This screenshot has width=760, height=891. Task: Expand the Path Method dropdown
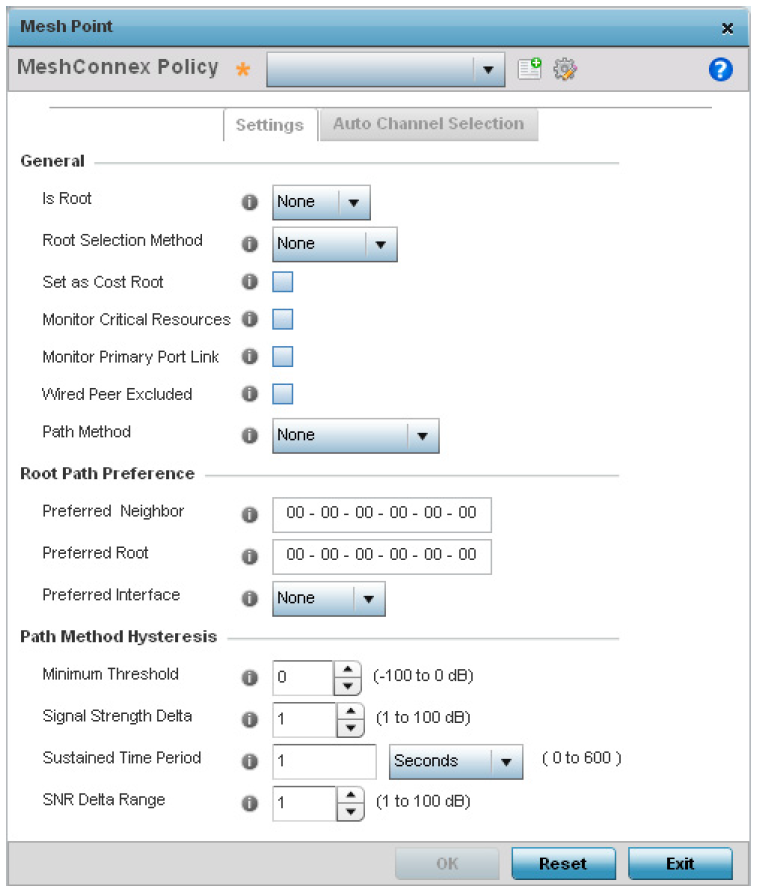356,435
